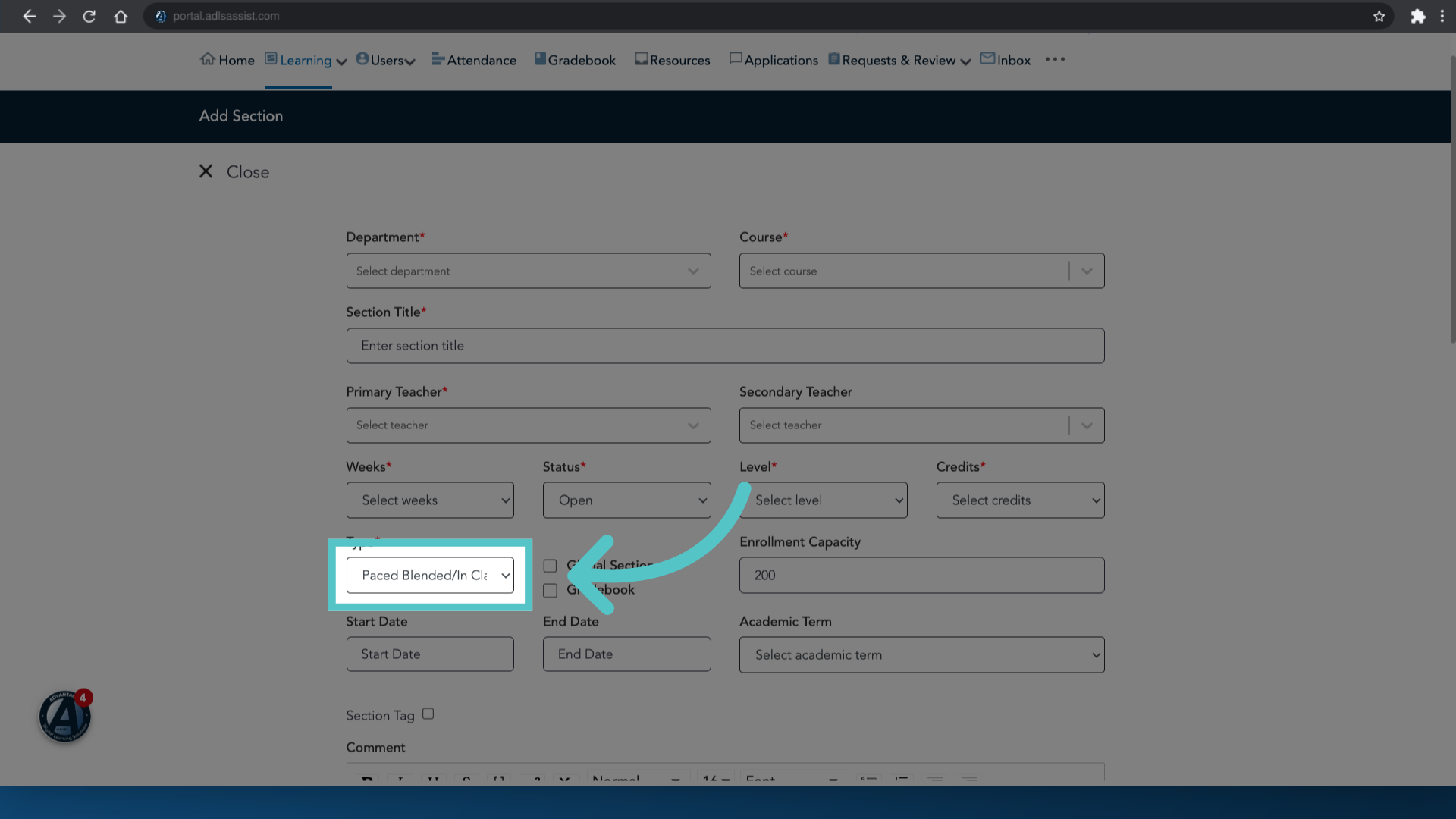Click the Academic Term label
Viewport: 1456px width, 819px height.
point(786,622)
